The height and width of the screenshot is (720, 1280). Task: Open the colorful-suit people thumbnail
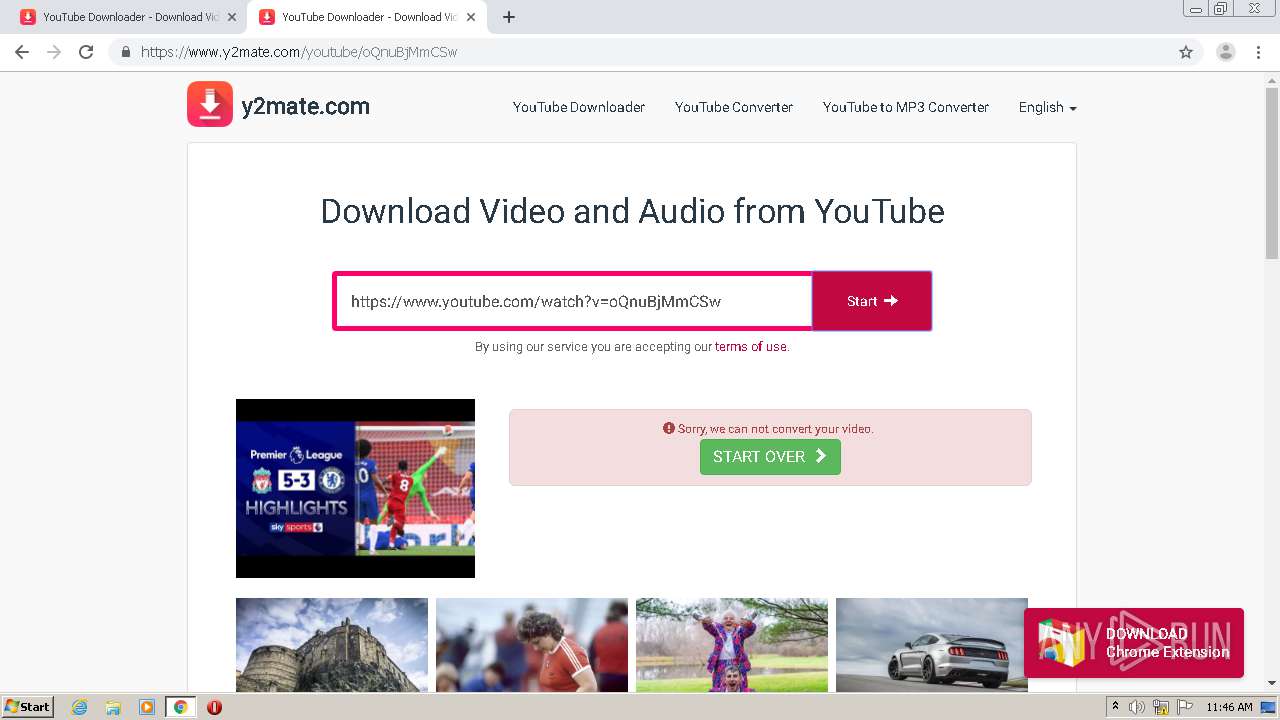[x=732, y=645]
